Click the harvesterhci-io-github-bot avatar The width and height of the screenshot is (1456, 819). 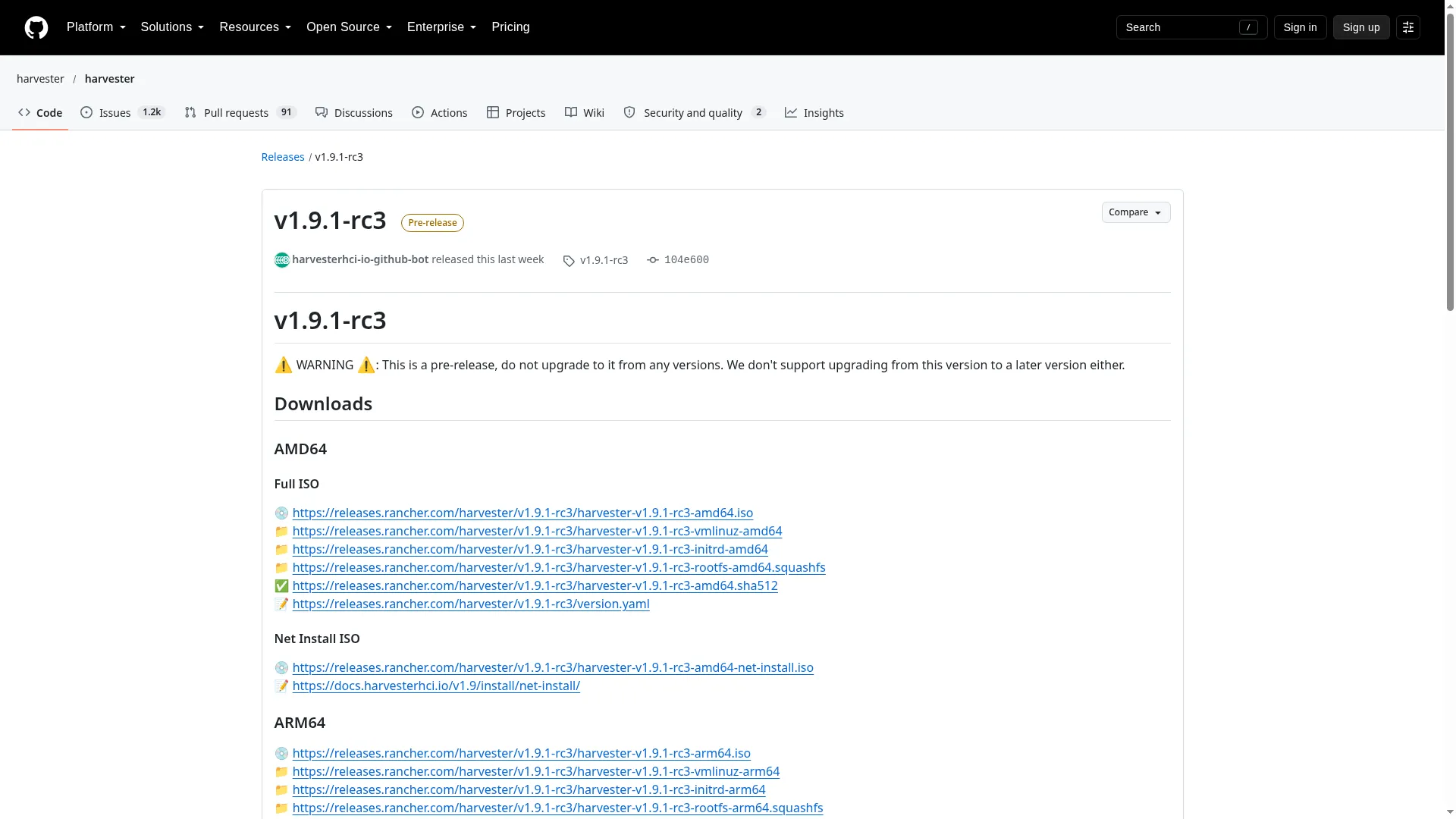pos(282,260)
